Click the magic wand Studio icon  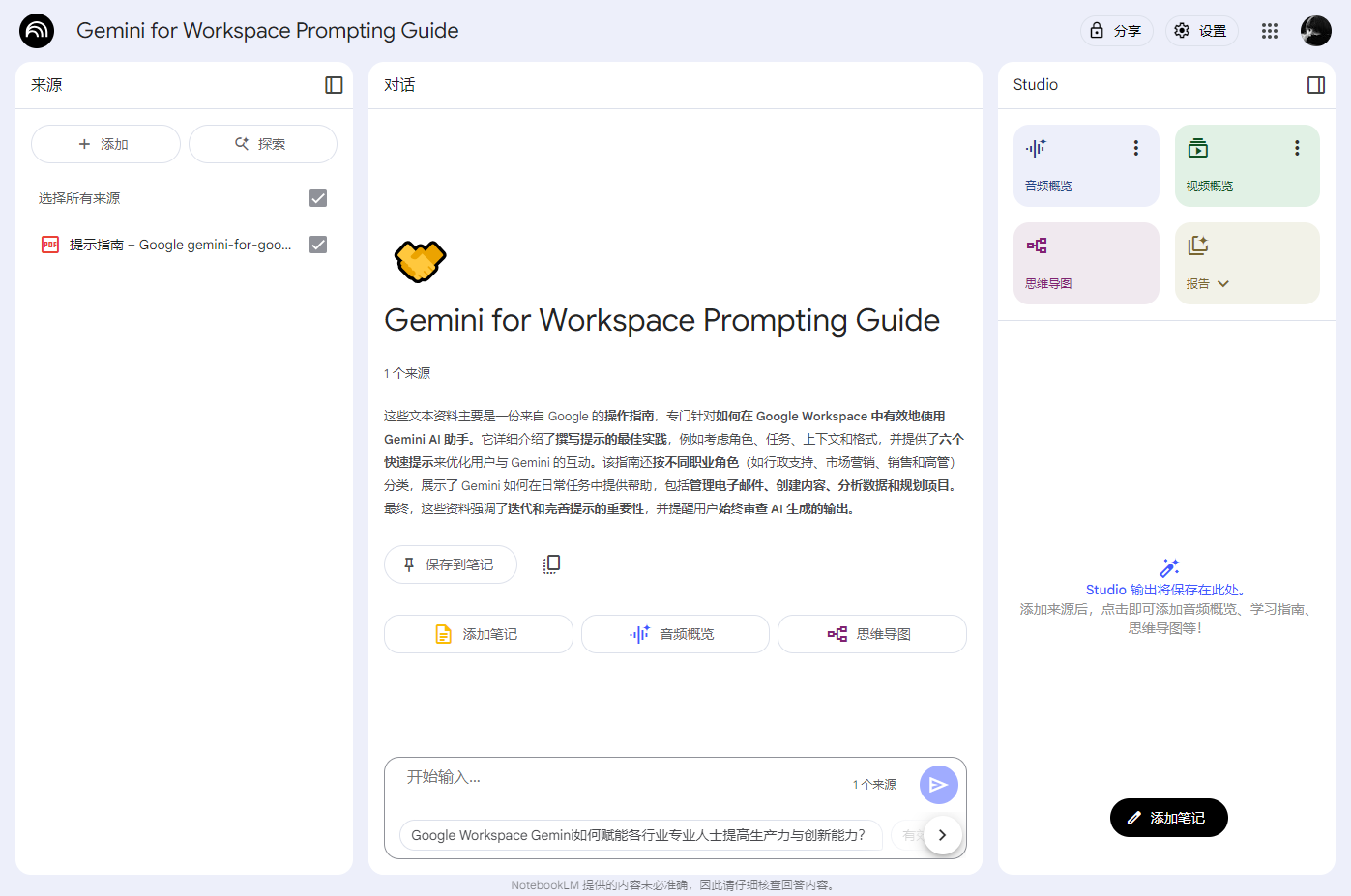click(1169, 568)
